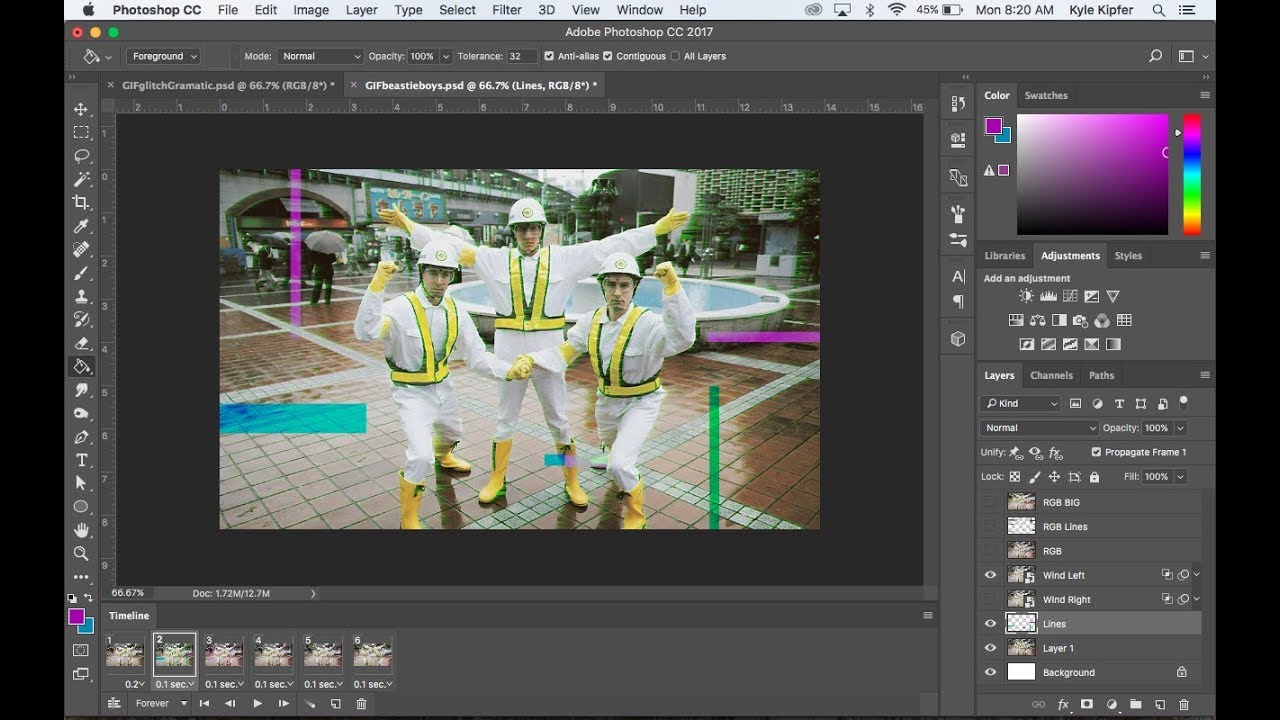This screenshot has width=1280, height=720.
Task: Click the foreground color swatch in toolbar
Action: click(76, 617)
